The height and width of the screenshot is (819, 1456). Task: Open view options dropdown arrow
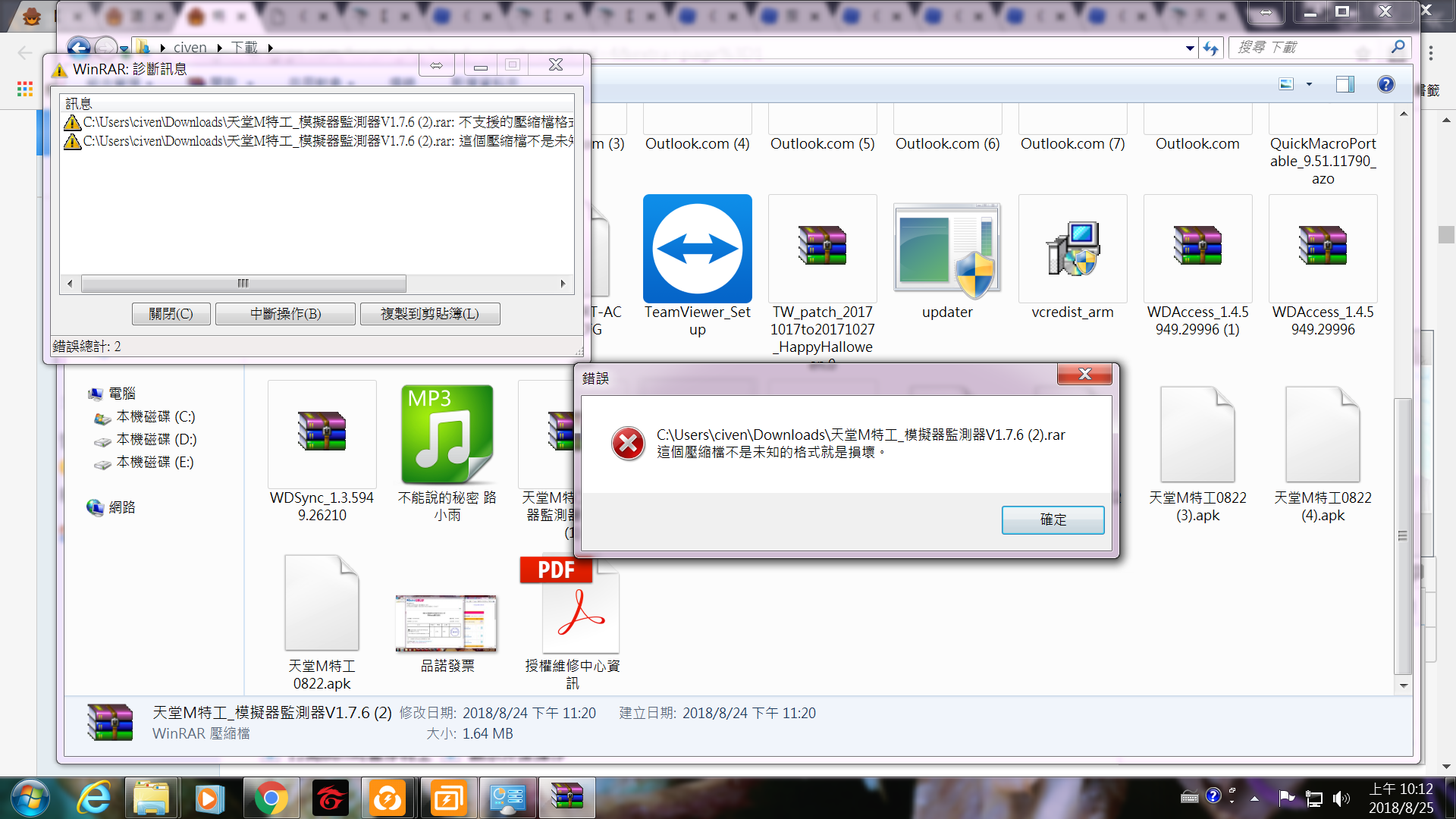pos(1309,84)
